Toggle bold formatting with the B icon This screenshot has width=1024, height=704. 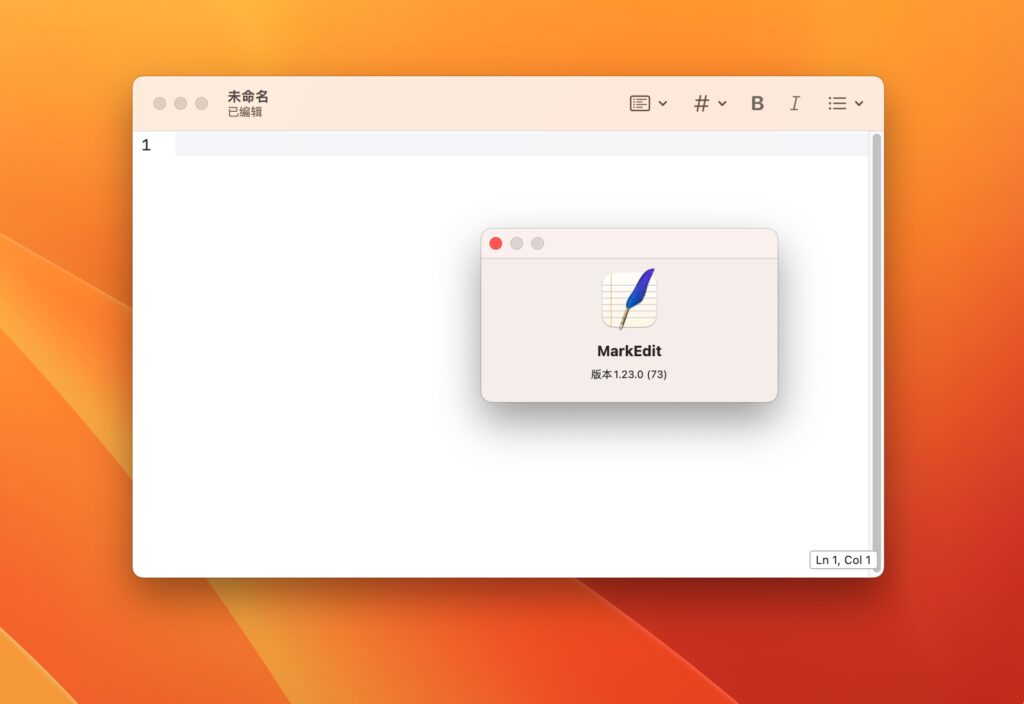757,103
